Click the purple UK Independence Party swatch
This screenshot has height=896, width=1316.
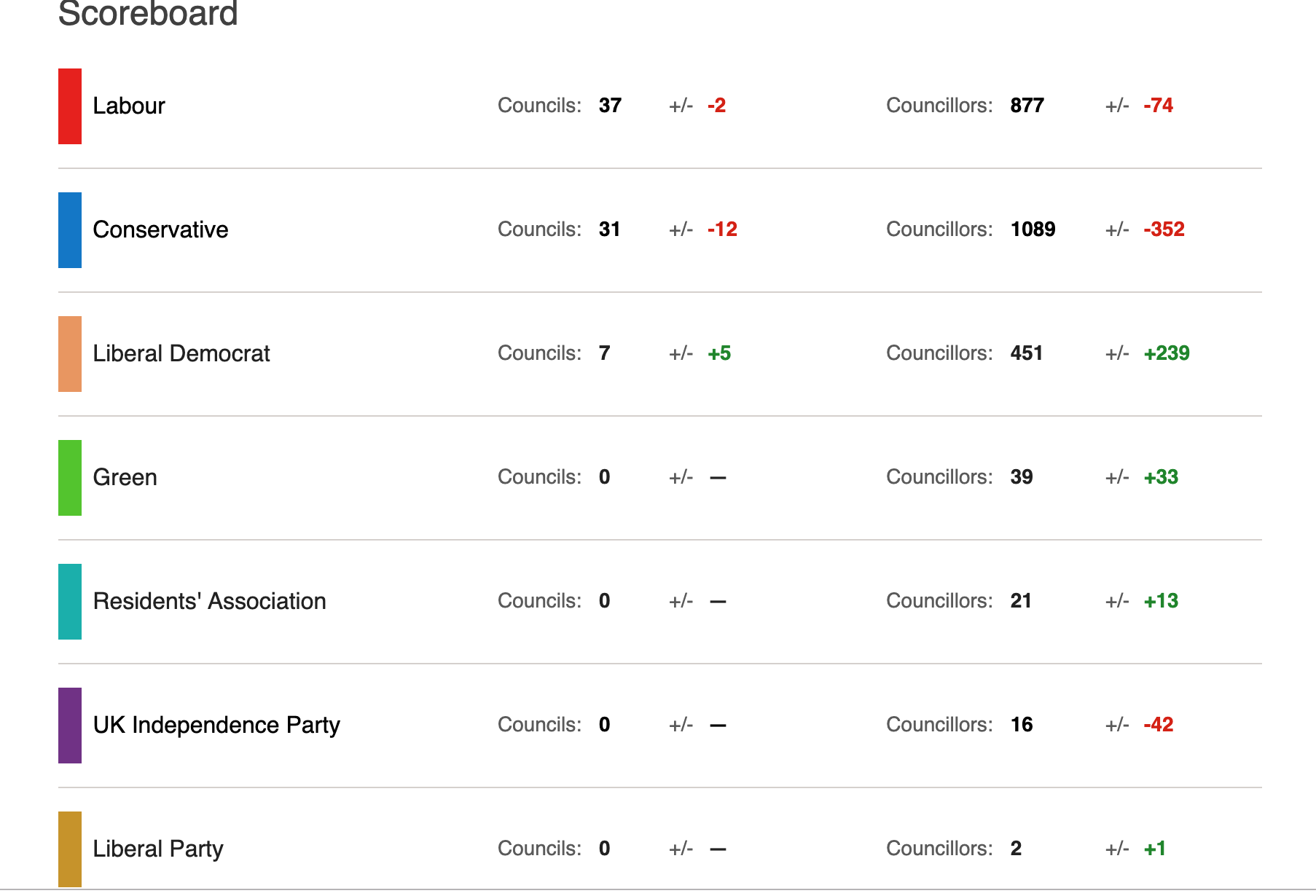click(70, 726)
